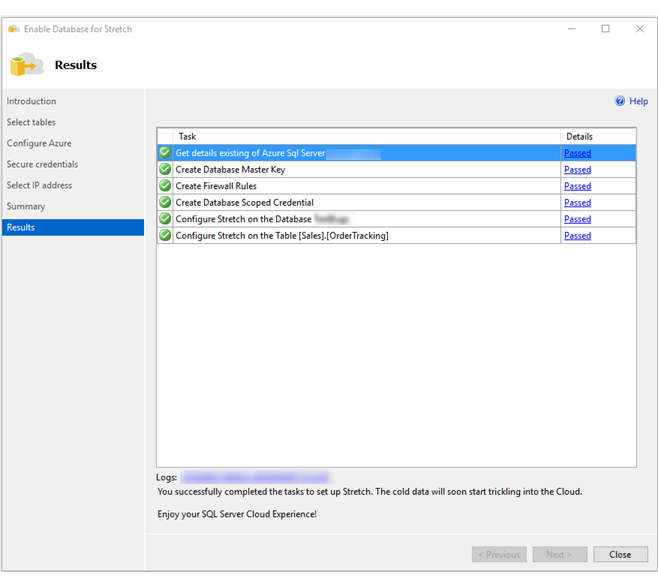658x587 pixels.
Task: Select 'Get details existing of Azure Sql Server' row
Action: [397, 153]
